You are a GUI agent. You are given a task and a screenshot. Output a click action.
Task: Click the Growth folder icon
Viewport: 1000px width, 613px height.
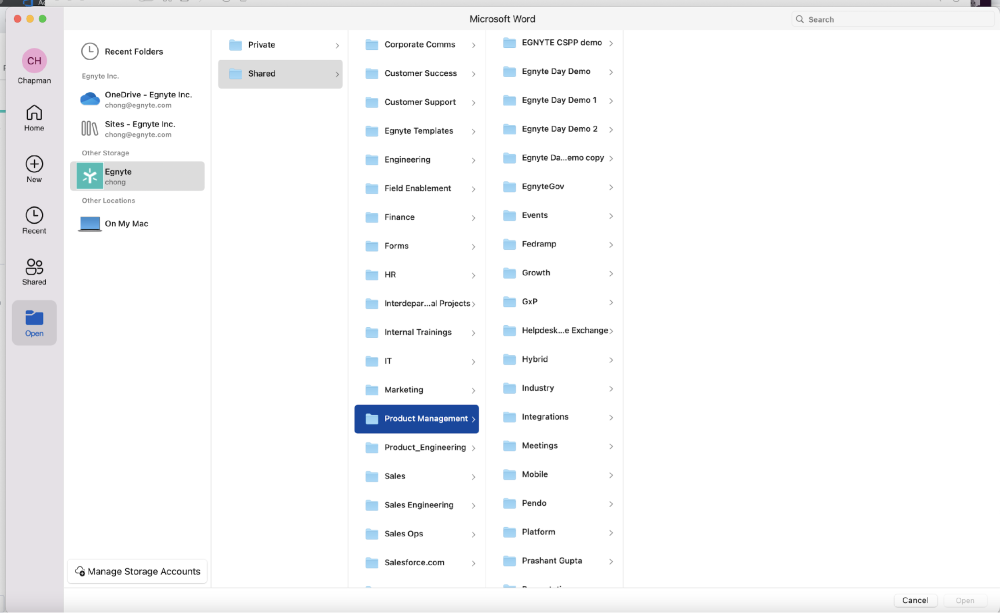510,272
